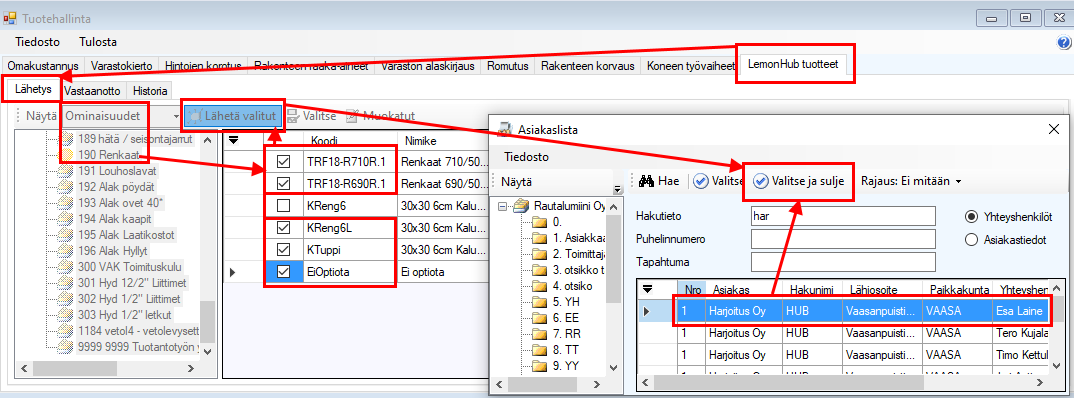Click Lähetä valitut in the toolbar
The width and height of the screenshot is (1074, 398).
(234, 116)
